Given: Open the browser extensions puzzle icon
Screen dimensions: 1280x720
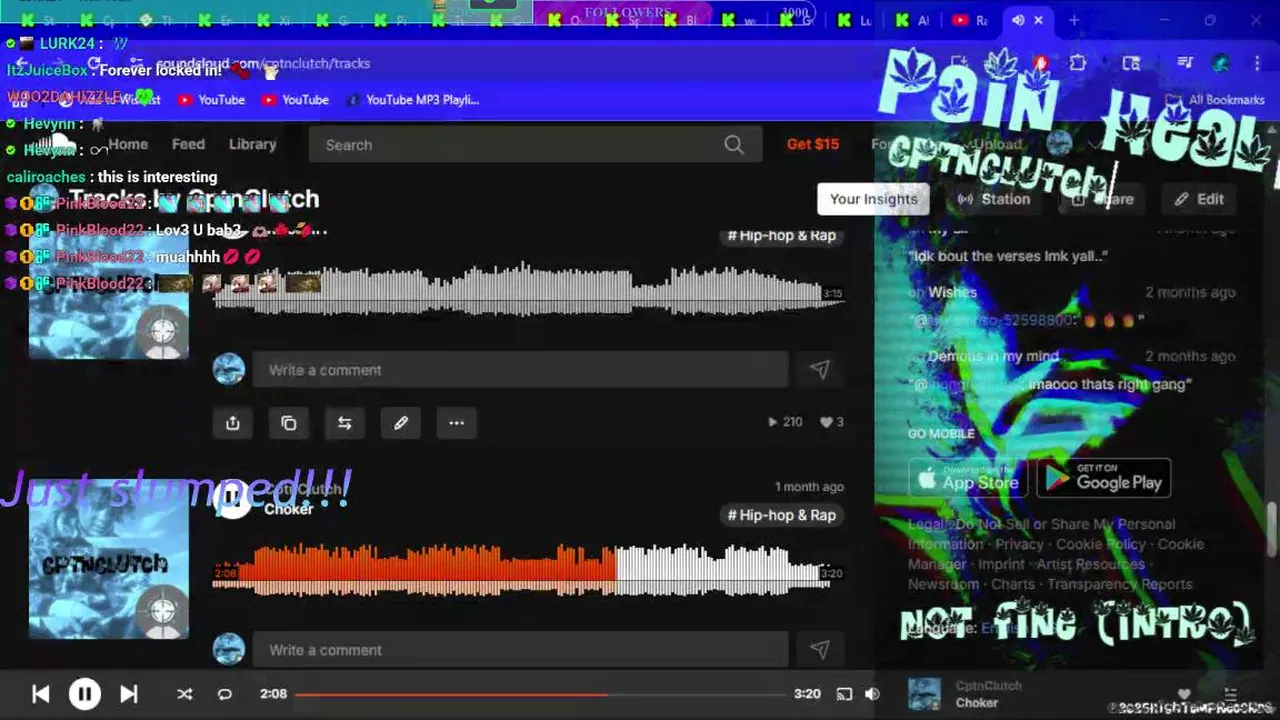Looking at the screenshot, I should click(1077, 63).
